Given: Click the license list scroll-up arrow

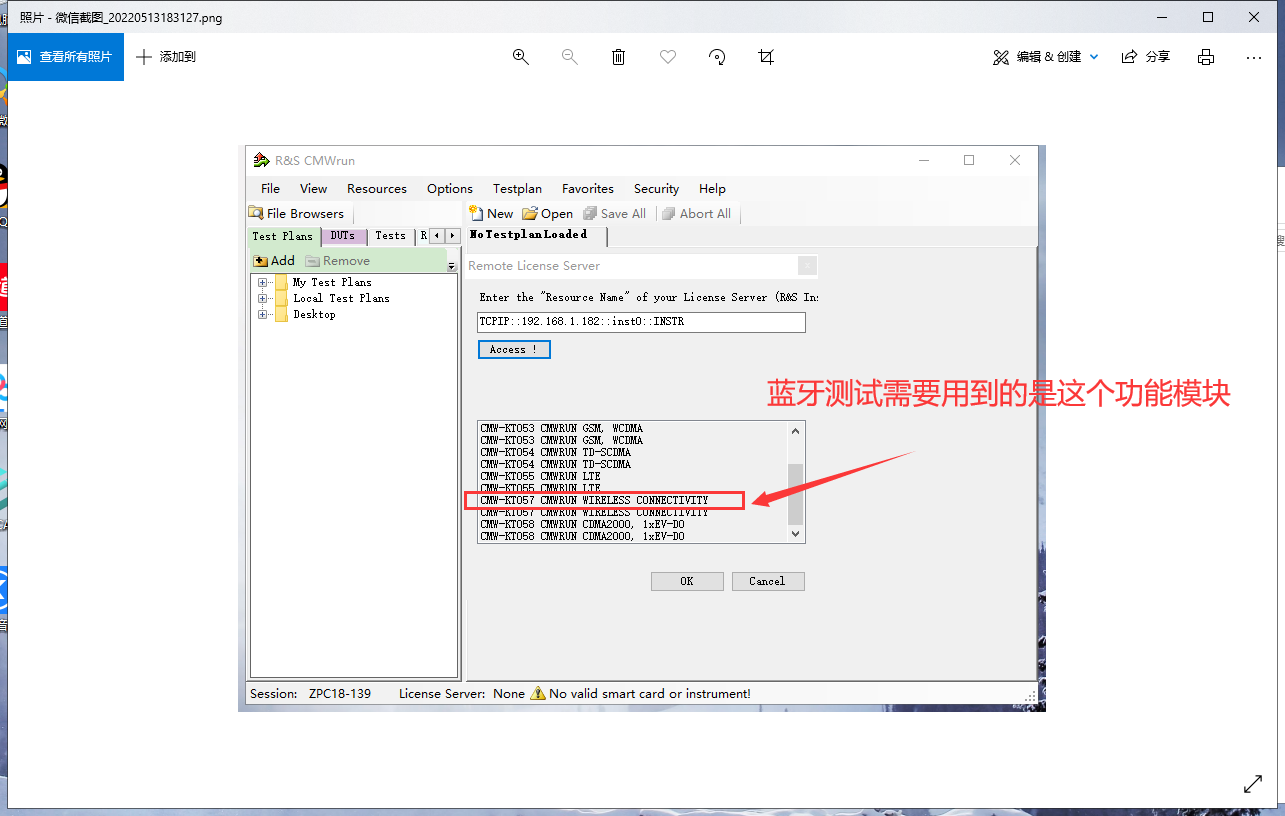Looking at the screenshot, I should pyautogui.click(x=796, y=430).
